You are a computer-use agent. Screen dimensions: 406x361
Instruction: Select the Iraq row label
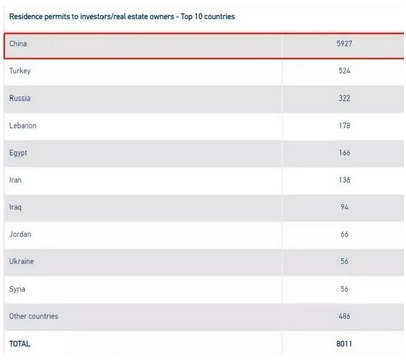[x=15, y=208]
